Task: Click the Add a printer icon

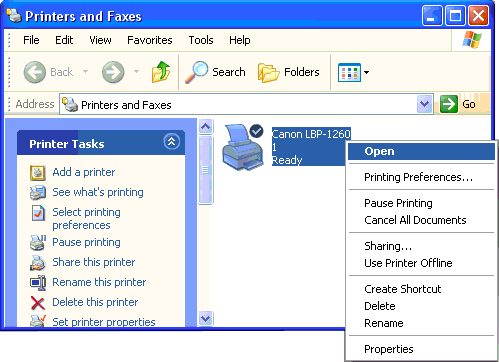Action: (38, 173)
